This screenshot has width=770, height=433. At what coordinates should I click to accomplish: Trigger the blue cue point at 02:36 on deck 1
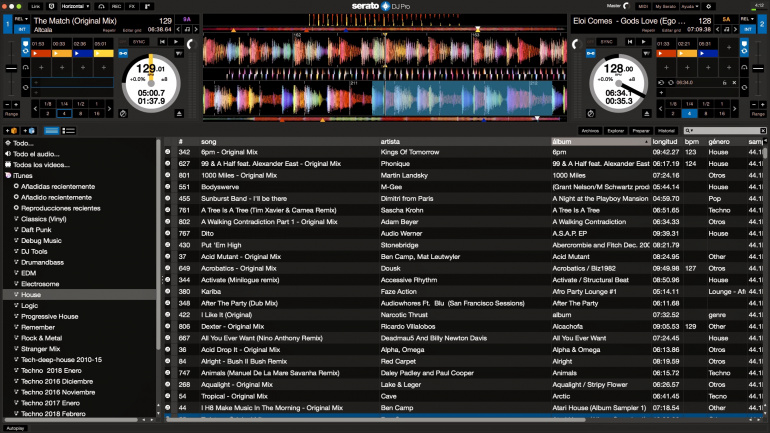[82, 54]
